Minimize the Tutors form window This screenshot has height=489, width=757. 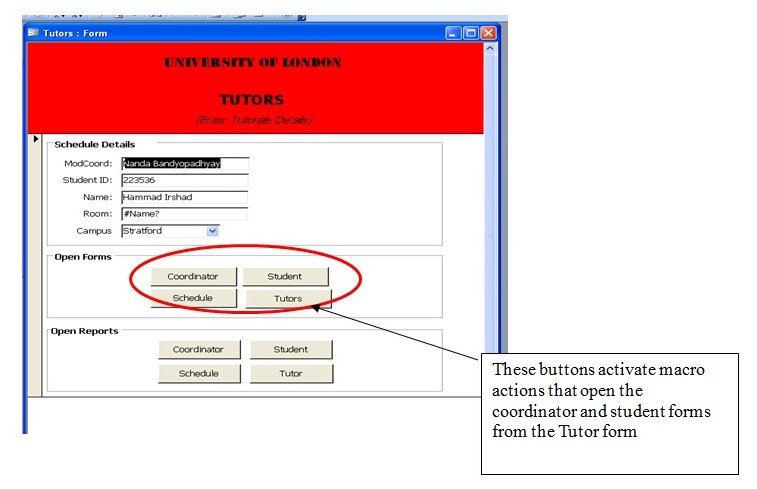click(x=454, y=33)
